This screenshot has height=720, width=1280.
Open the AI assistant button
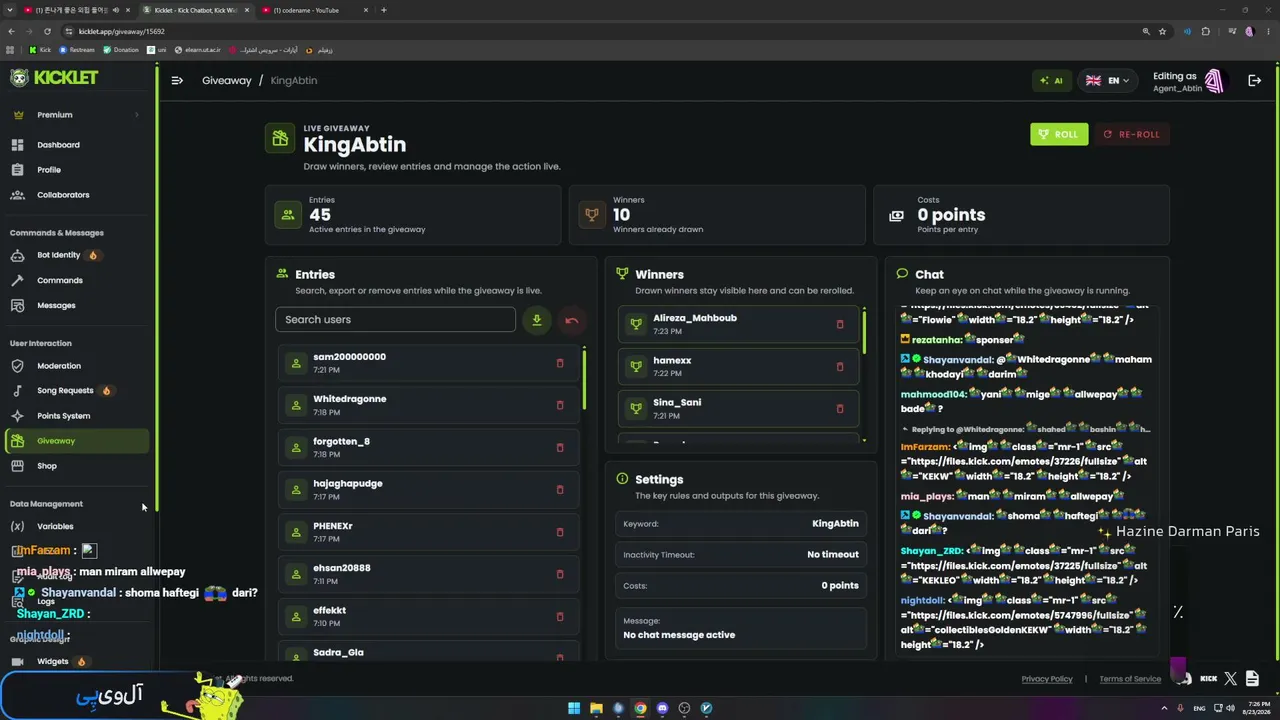click(x=1051, y=80)
